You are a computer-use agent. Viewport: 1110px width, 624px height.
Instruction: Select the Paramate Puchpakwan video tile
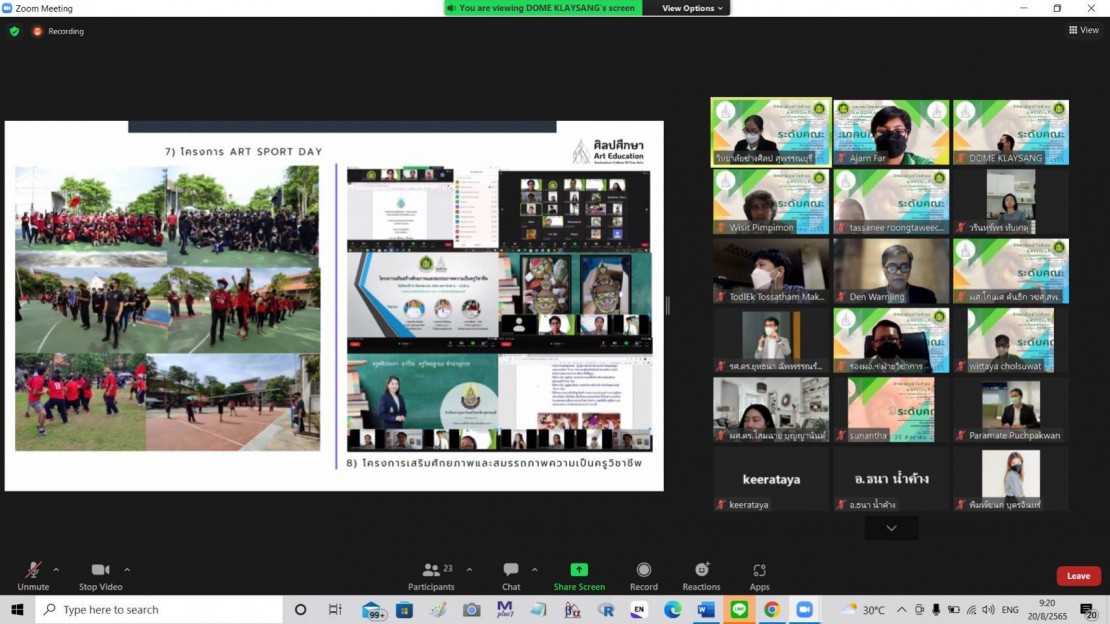[x=1011, y=410]
